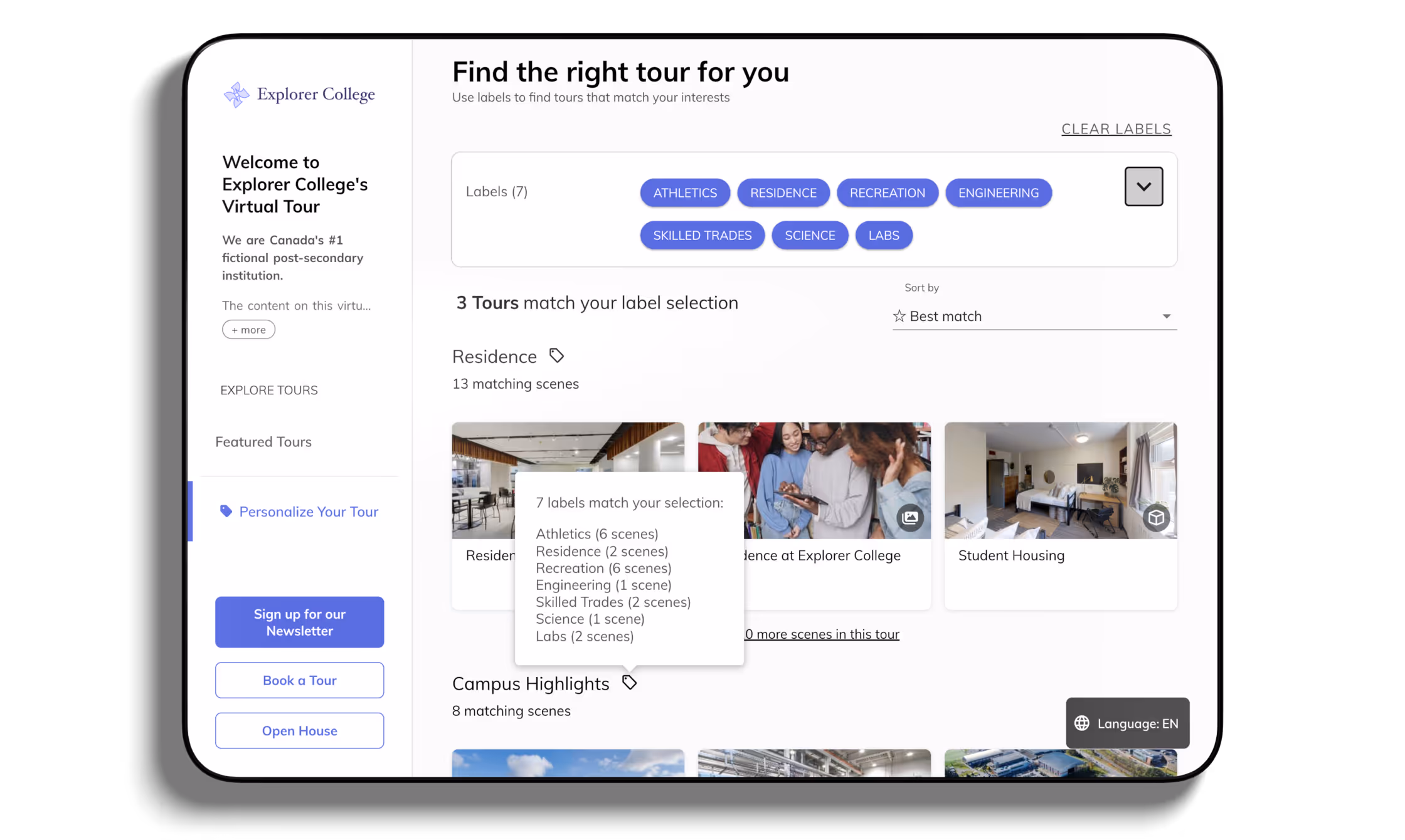Open the Language: EN selector
The width and height of the screenshot is (1405, 840).
(x=1127, y=723)
